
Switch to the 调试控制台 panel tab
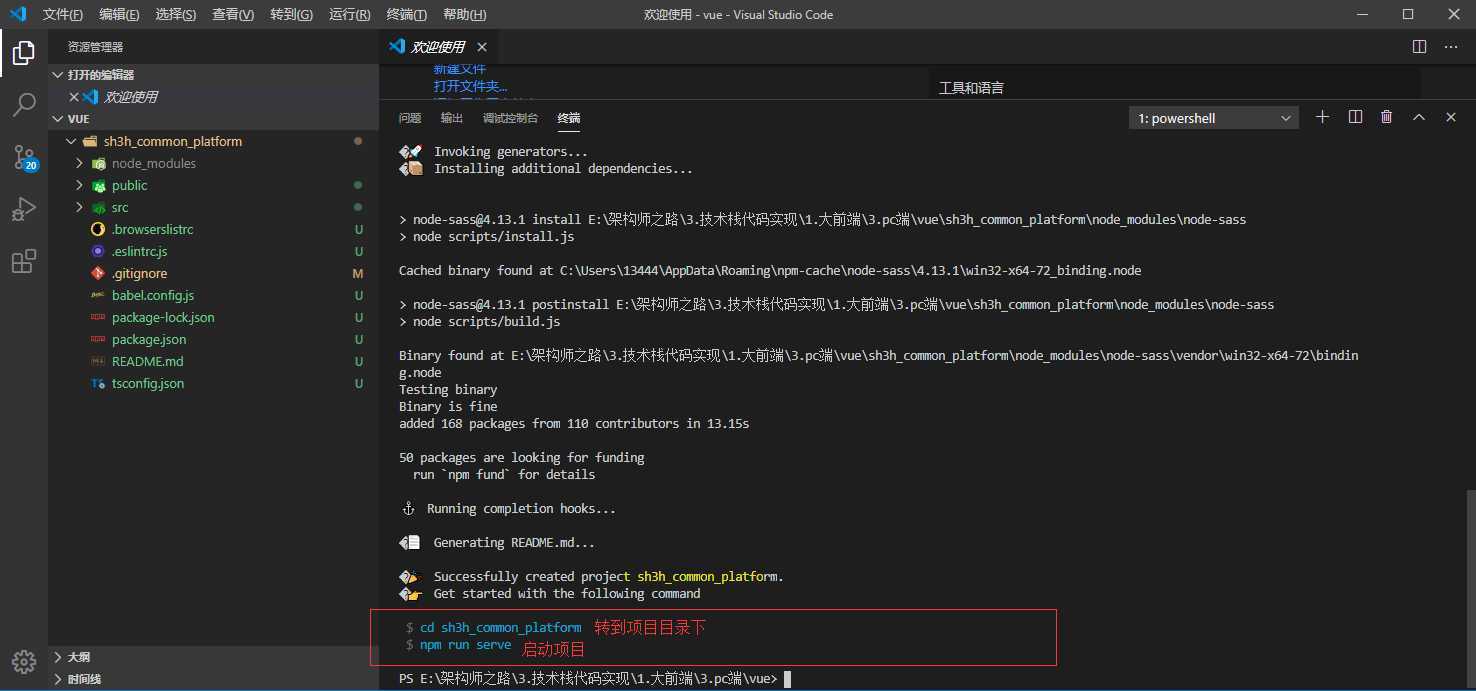point(510,118)
